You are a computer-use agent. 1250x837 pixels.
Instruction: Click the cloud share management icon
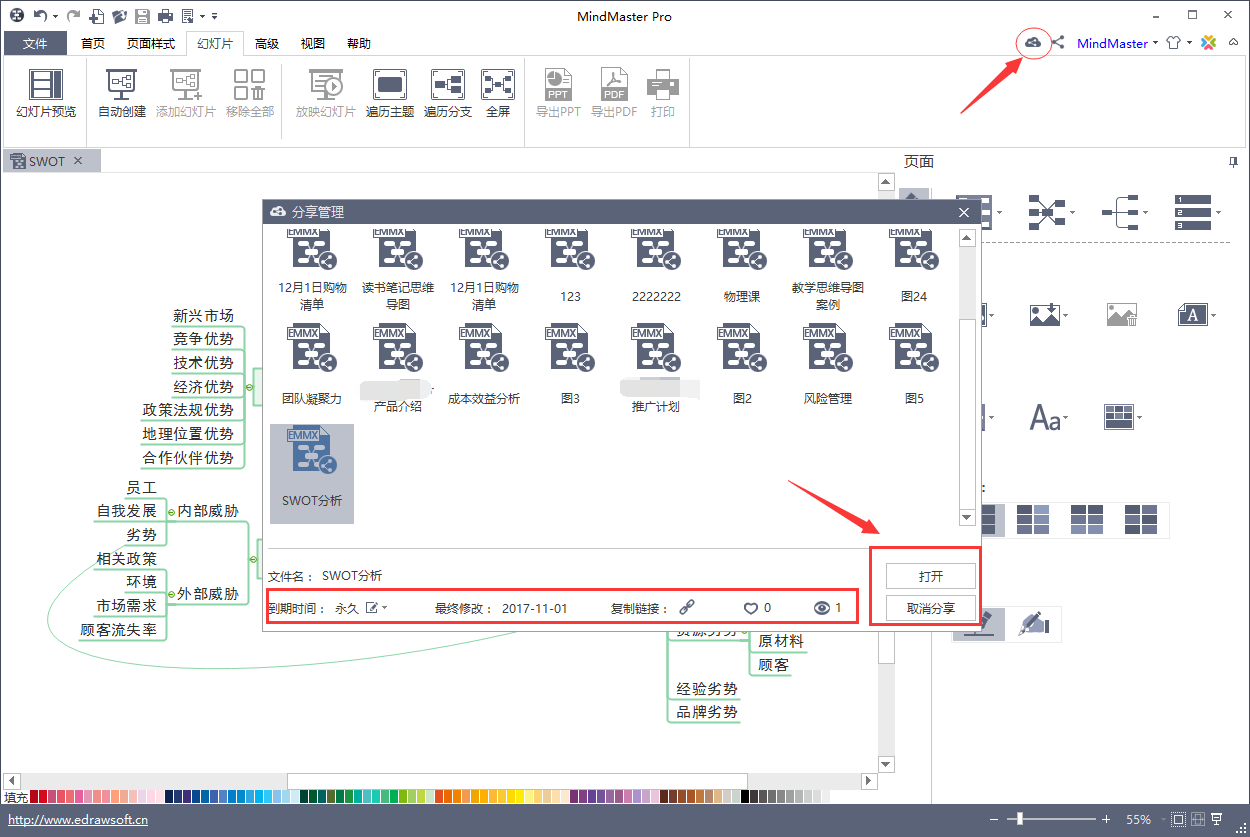tap(1033, 43)
